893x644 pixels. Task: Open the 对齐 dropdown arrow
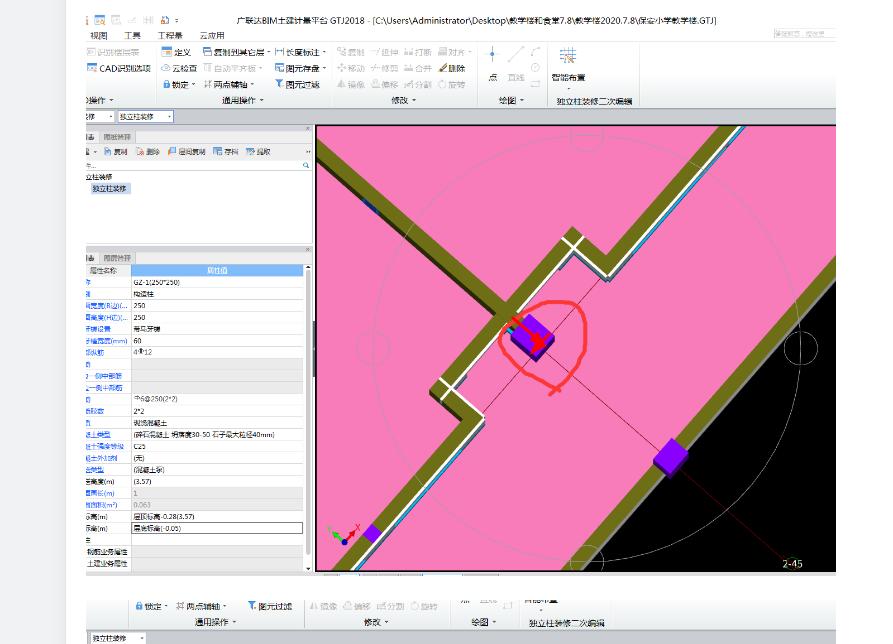point(470,52)
